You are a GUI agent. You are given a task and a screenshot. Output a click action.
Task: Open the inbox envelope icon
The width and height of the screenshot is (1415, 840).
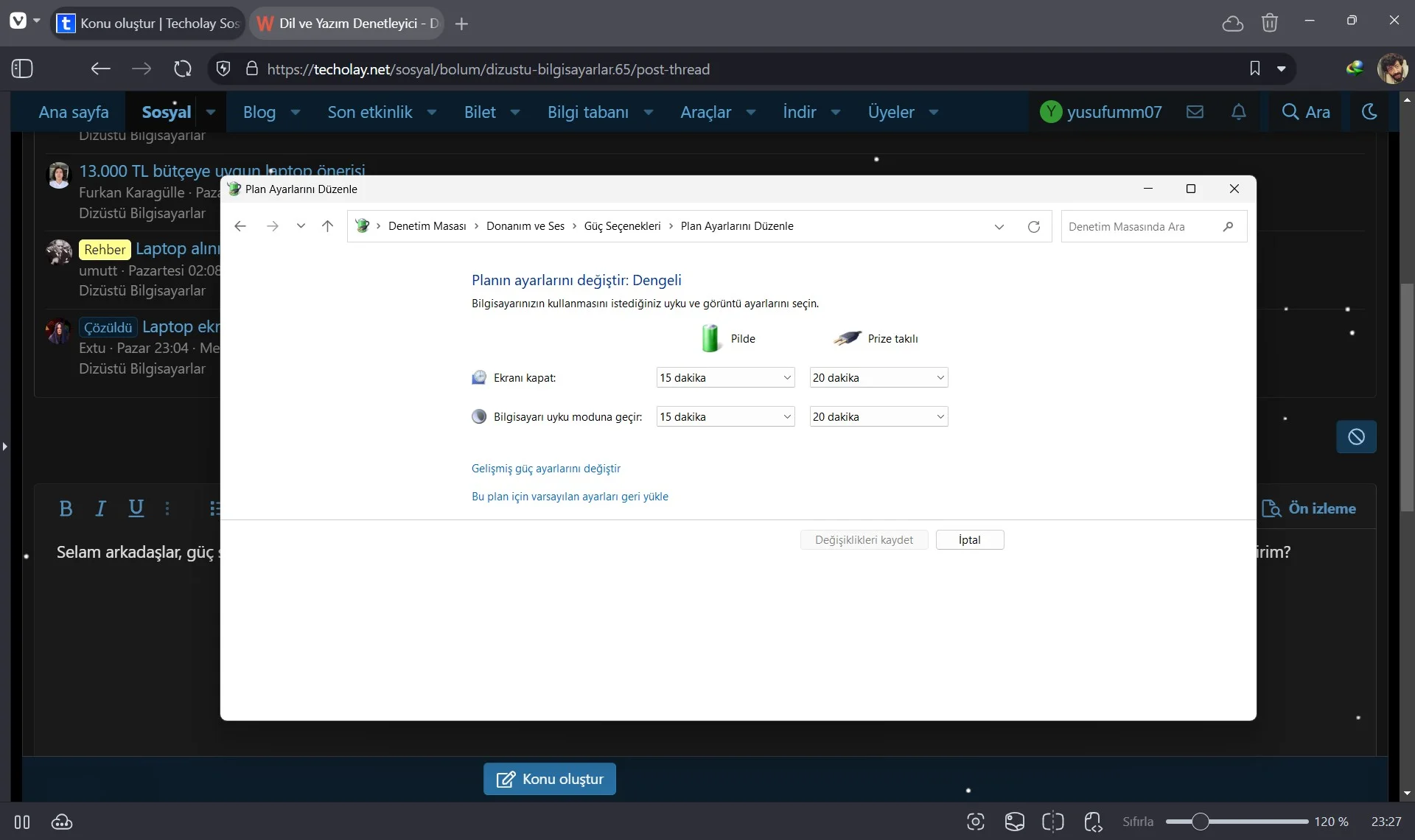1195,112
